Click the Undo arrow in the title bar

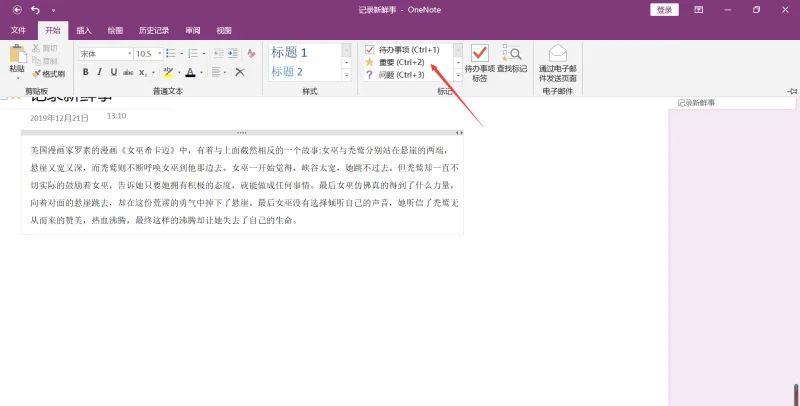[35, 10]
